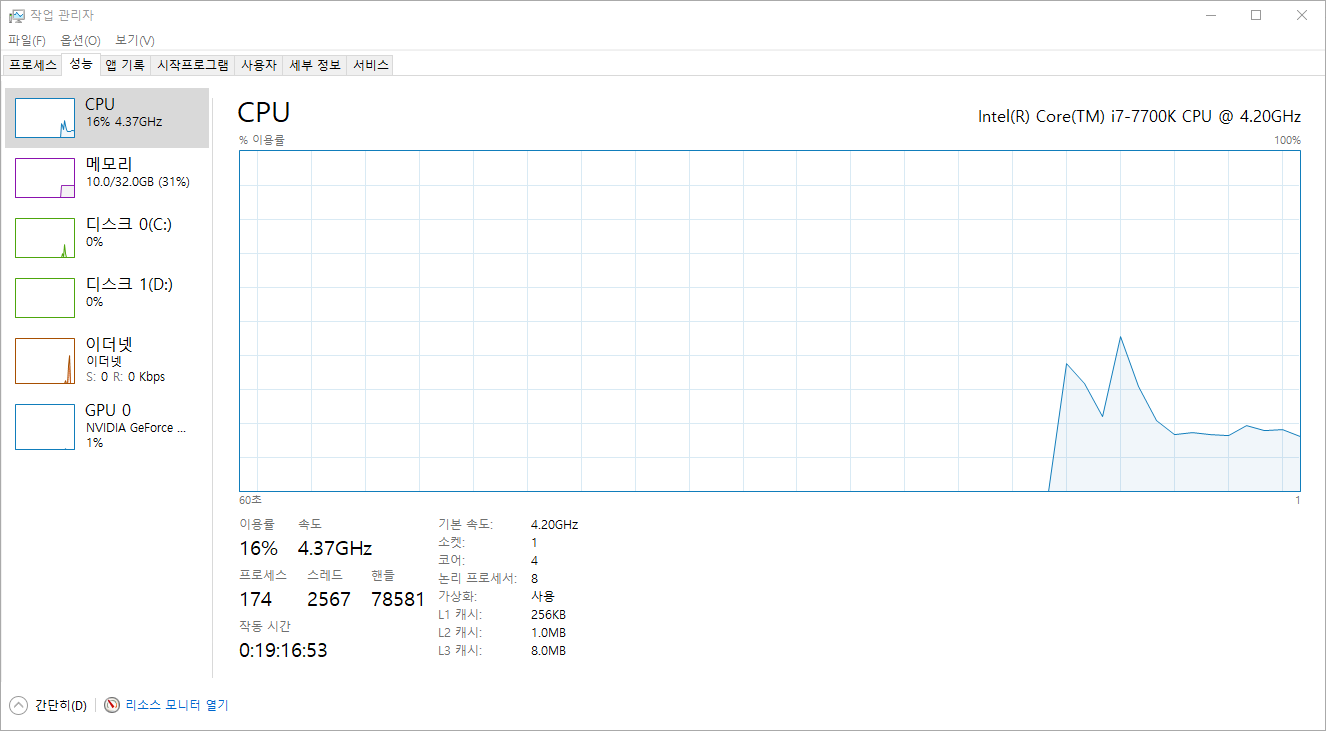Click the L3 캐시 value 8.0MB
Image resolution: width=1326 pixels, height=731 pixels.
(x=548, y=650)
